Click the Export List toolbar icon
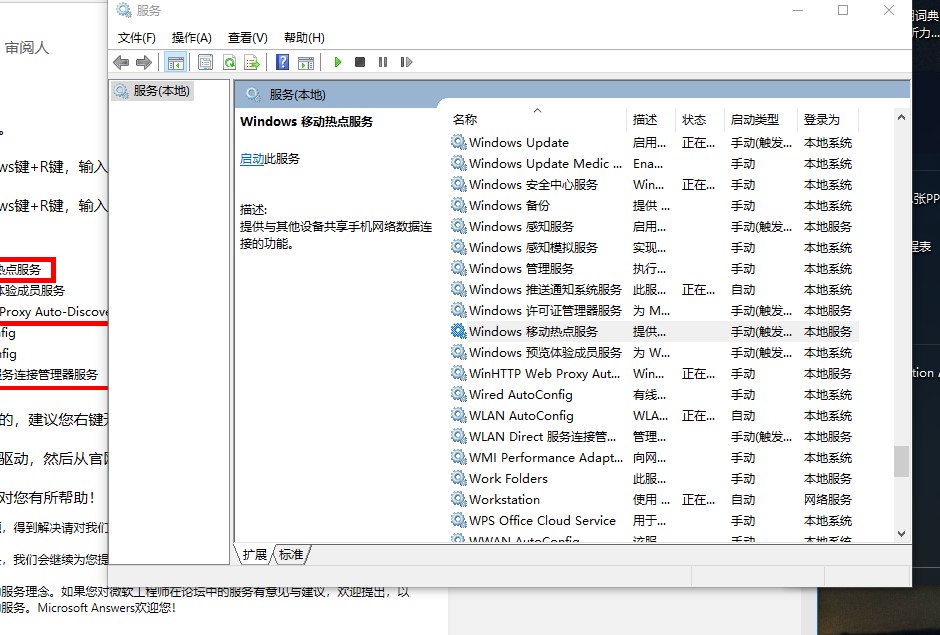Image resolution: width=940 pixels, height=635 pixels. pos(252,62)
